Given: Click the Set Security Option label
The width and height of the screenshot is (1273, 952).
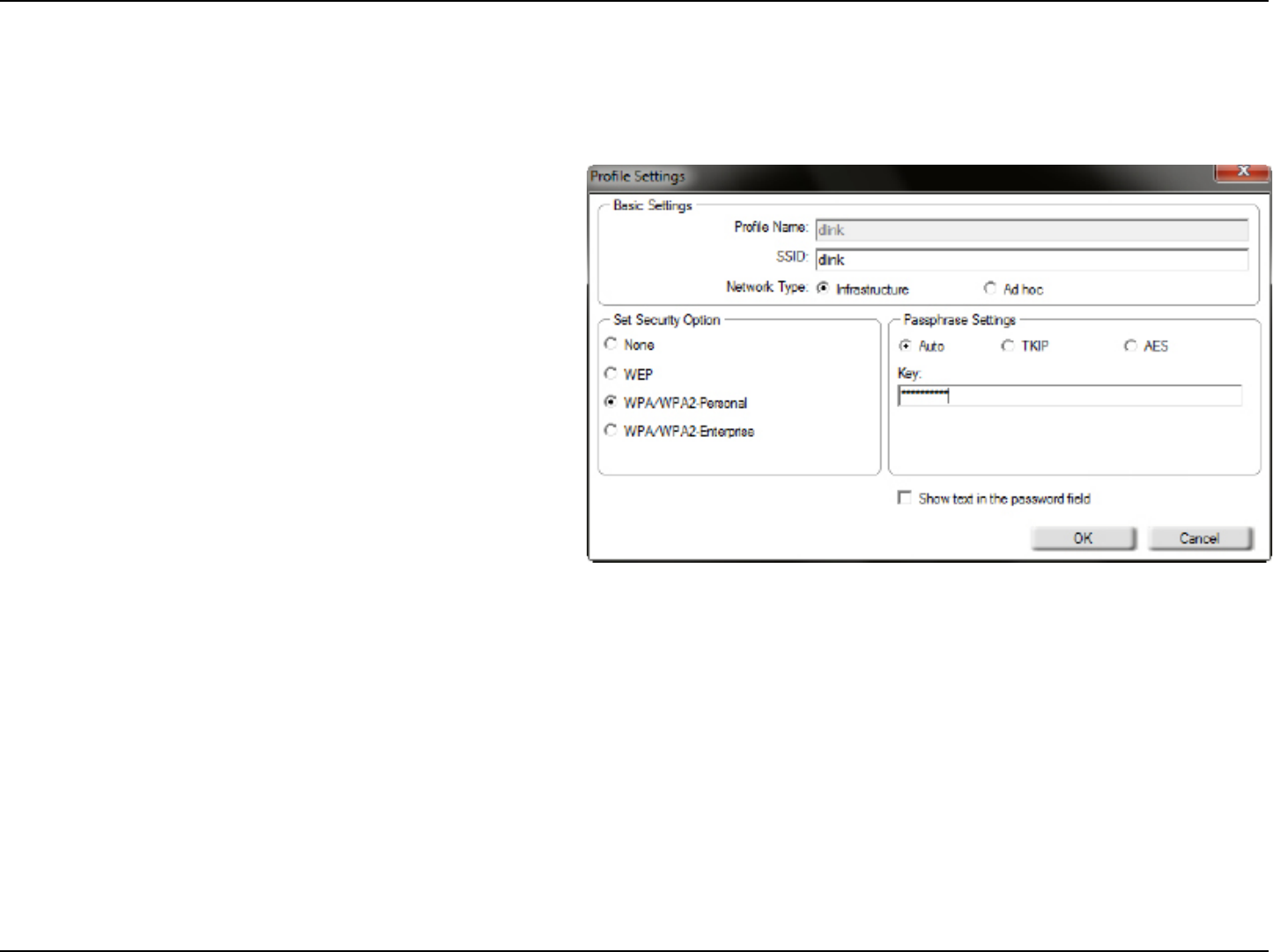Looking at the screenshot, I should (x=667, y=320).
